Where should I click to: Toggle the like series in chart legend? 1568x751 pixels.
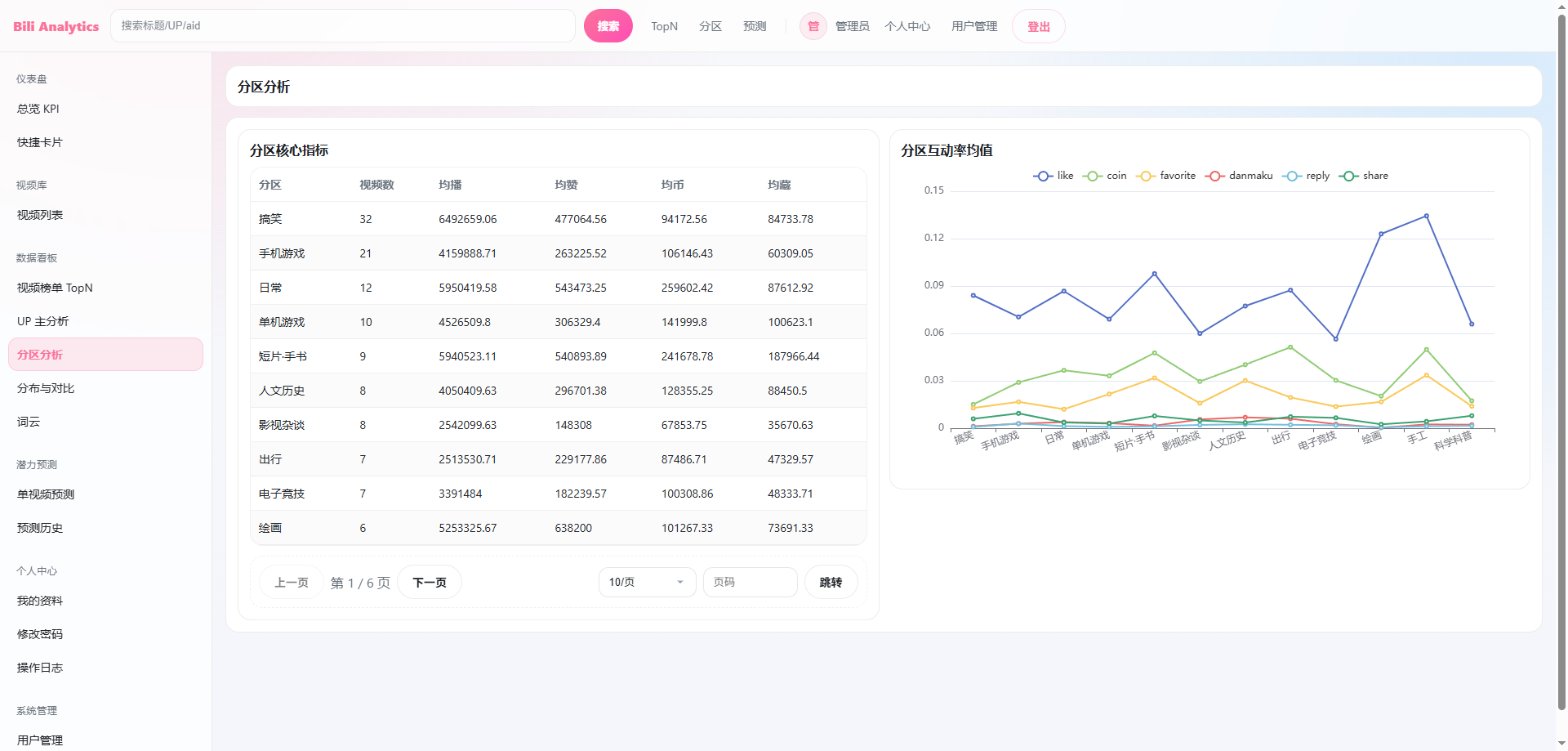(1053, 176)
